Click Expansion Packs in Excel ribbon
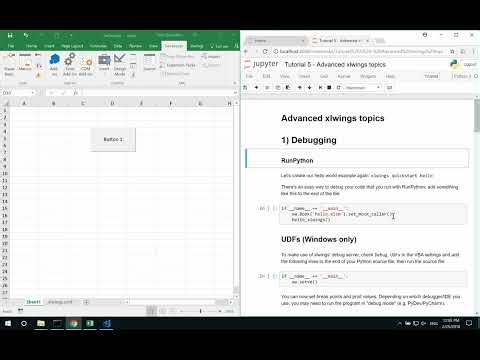Screen dimensions: 480x360 [178, 65]
